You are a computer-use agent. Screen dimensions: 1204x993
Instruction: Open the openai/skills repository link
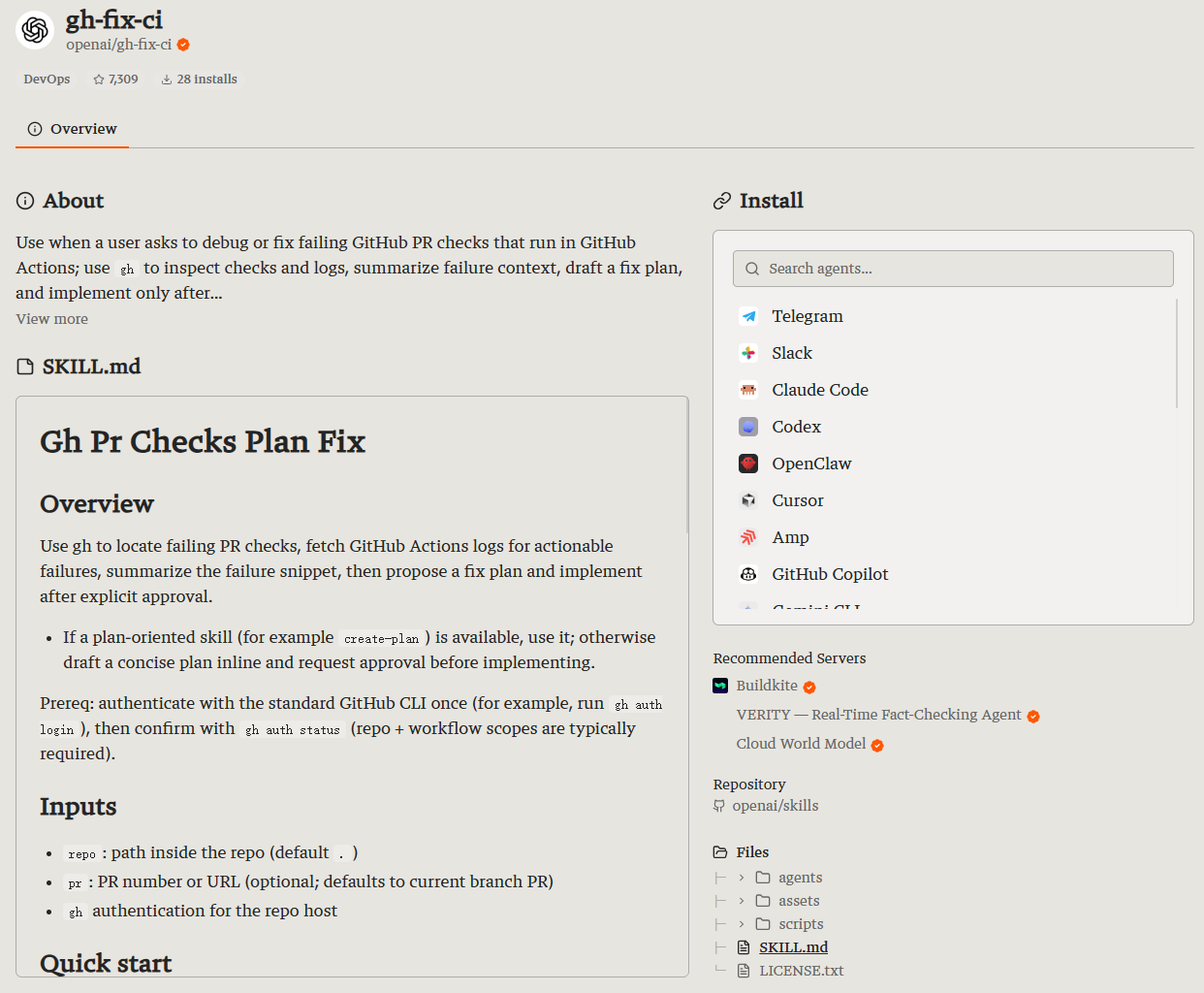pyautogui.click(x=776, y=806)
